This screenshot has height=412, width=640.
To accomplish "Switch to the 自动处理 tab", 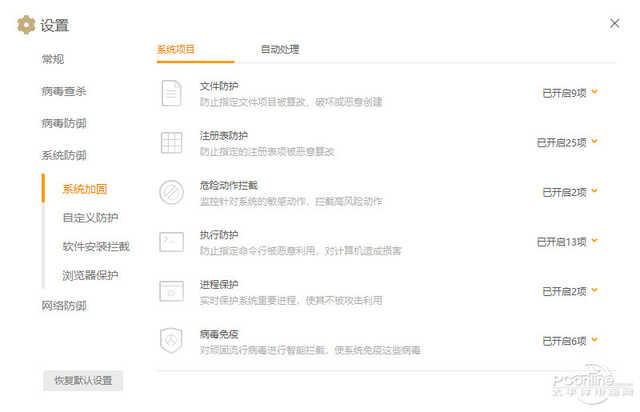I will 279,49.
